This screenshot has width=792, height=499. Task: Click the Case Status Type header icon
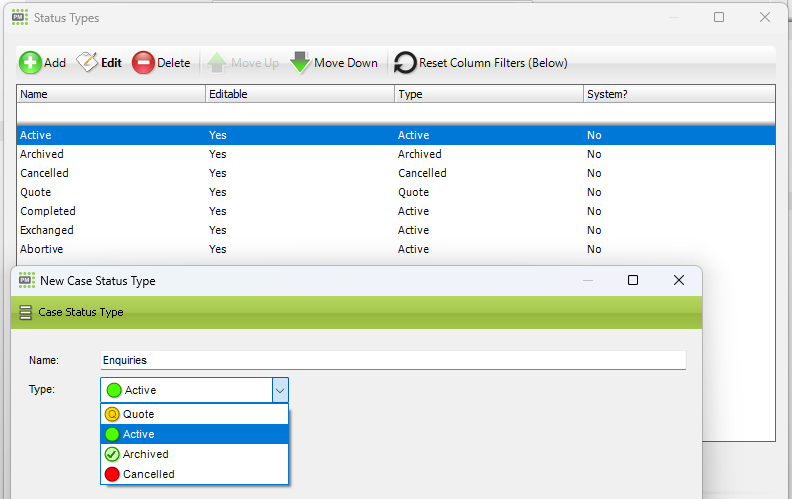(x=25, y=313)
